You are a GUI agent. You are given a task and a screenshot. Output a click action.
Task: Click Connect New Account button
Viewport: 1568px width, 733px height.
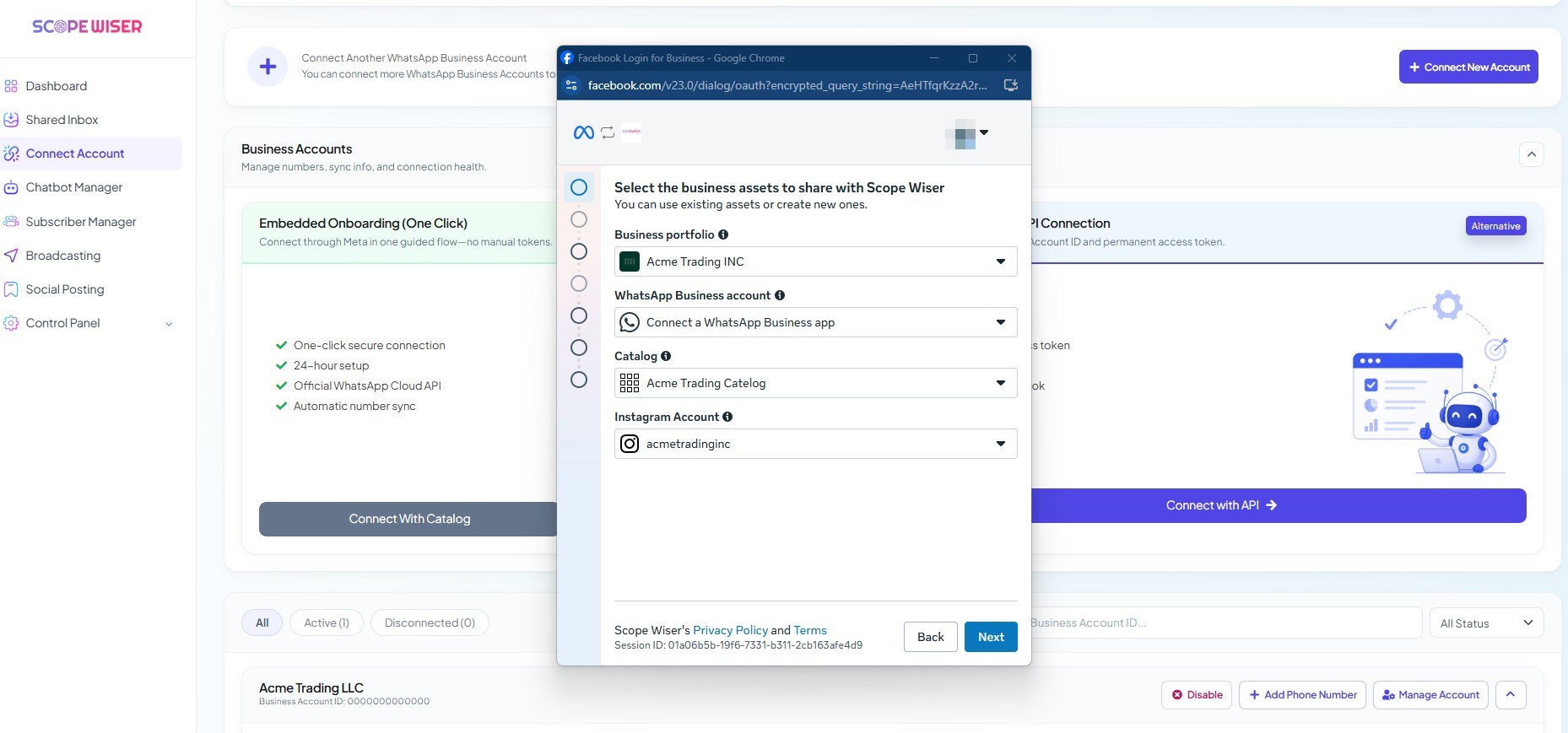click(1468, 67)
